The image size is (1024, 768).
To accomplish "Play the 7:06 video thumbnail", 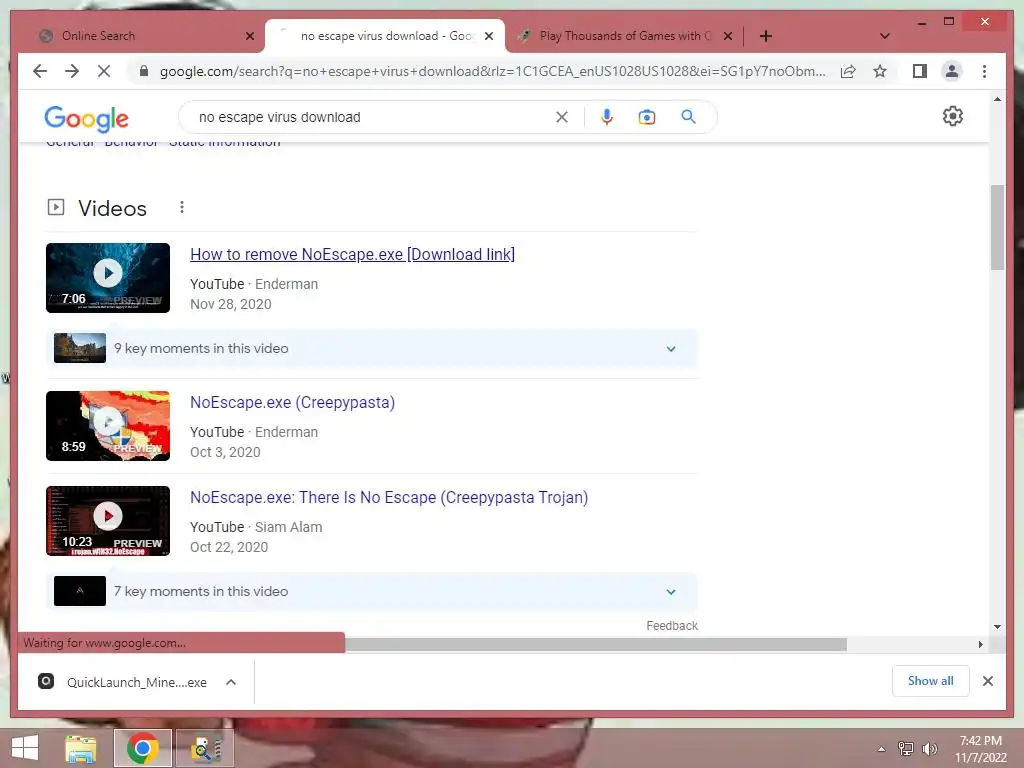I will [x=108, y=278].
